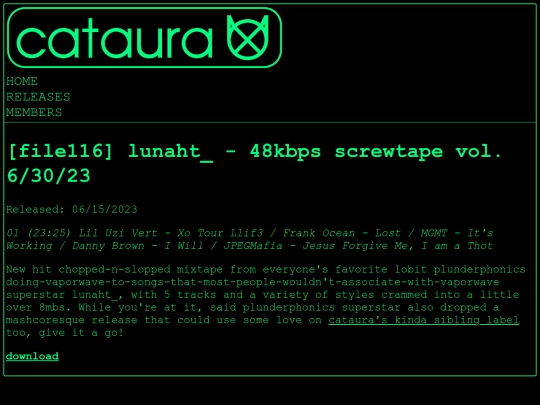Click the "(23:25)" track duration
Viewport: 540px width, 405px height.
49,233
